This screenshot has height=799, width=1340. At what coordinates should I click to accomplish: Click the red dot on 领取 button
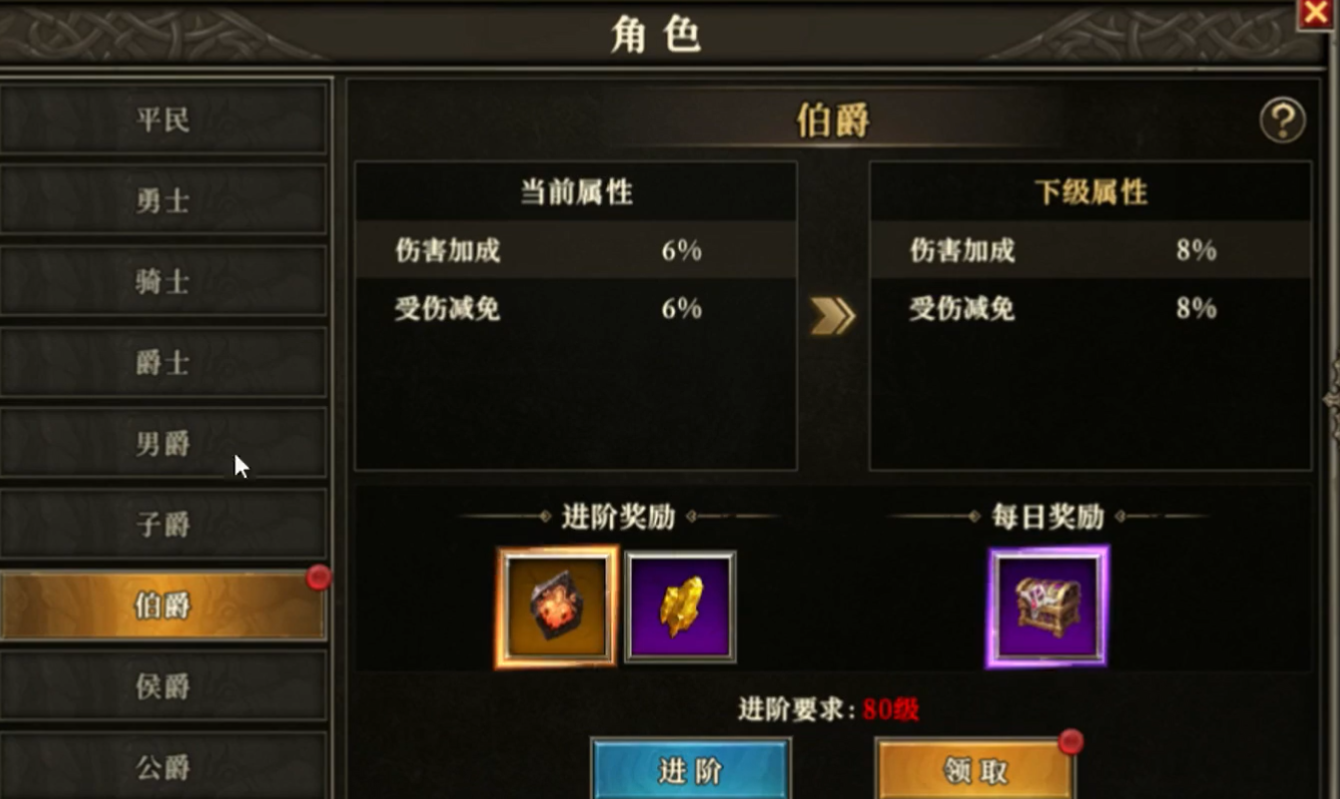1071,741
